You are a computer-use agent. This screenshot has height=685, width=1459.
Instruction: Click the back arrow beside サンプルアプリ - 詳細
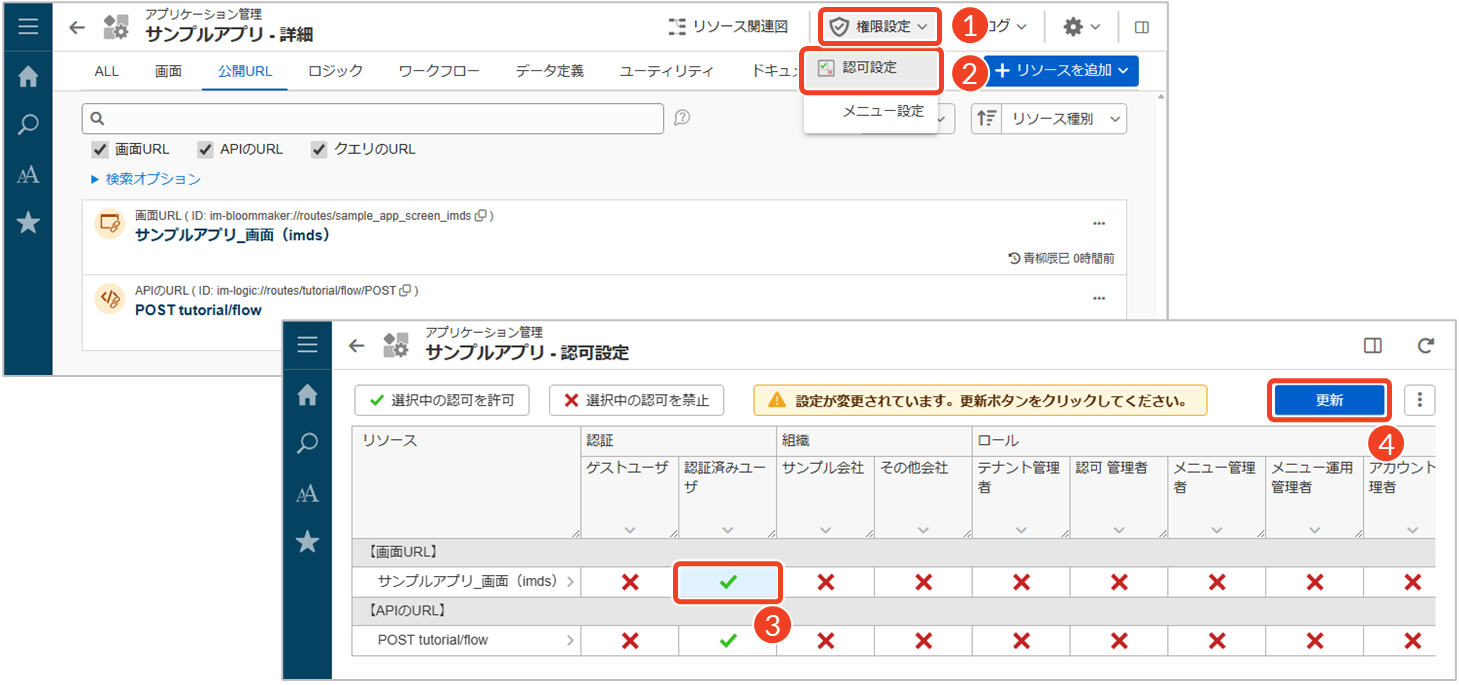coord(77,27)
